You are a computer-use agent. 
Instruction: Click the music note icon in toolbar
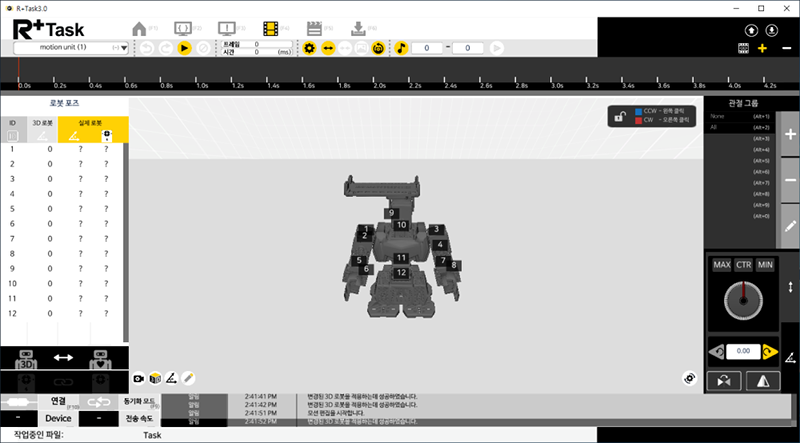click(x=401, y=47)
